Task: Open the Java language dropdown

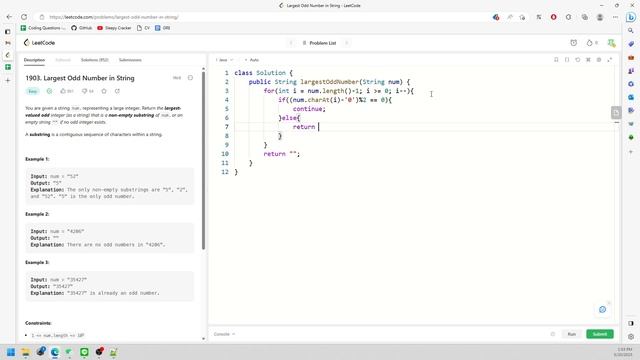Action: point(224,60)
